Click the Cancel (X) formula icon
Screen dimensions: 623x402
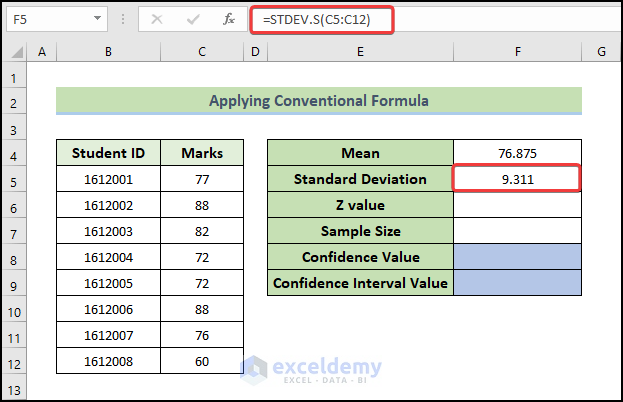pos(157,19)
